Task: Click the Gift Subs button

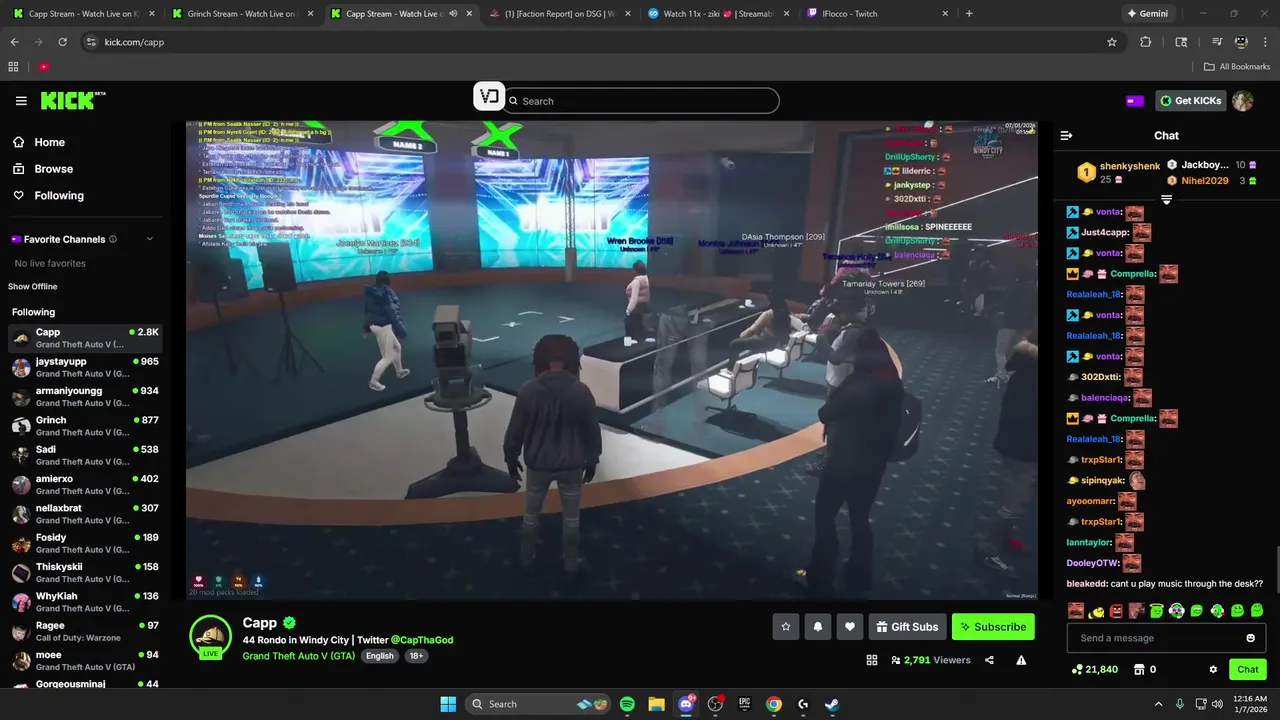Action: [x=908, y=627]
